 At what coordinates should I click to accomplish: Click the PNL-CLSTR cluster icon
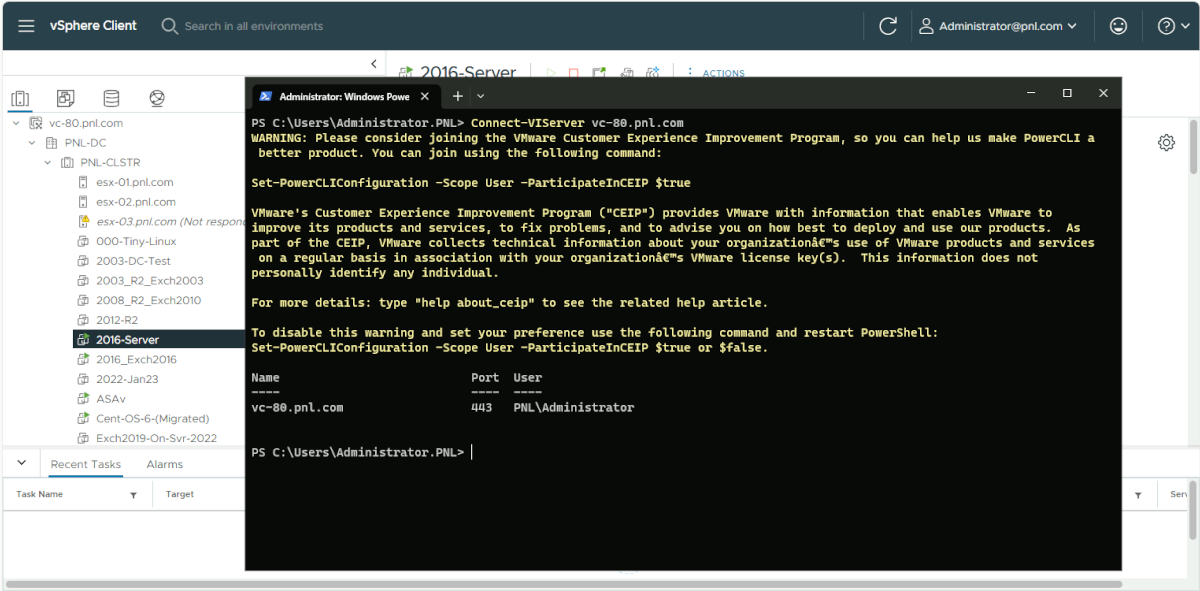pos(67,162)
